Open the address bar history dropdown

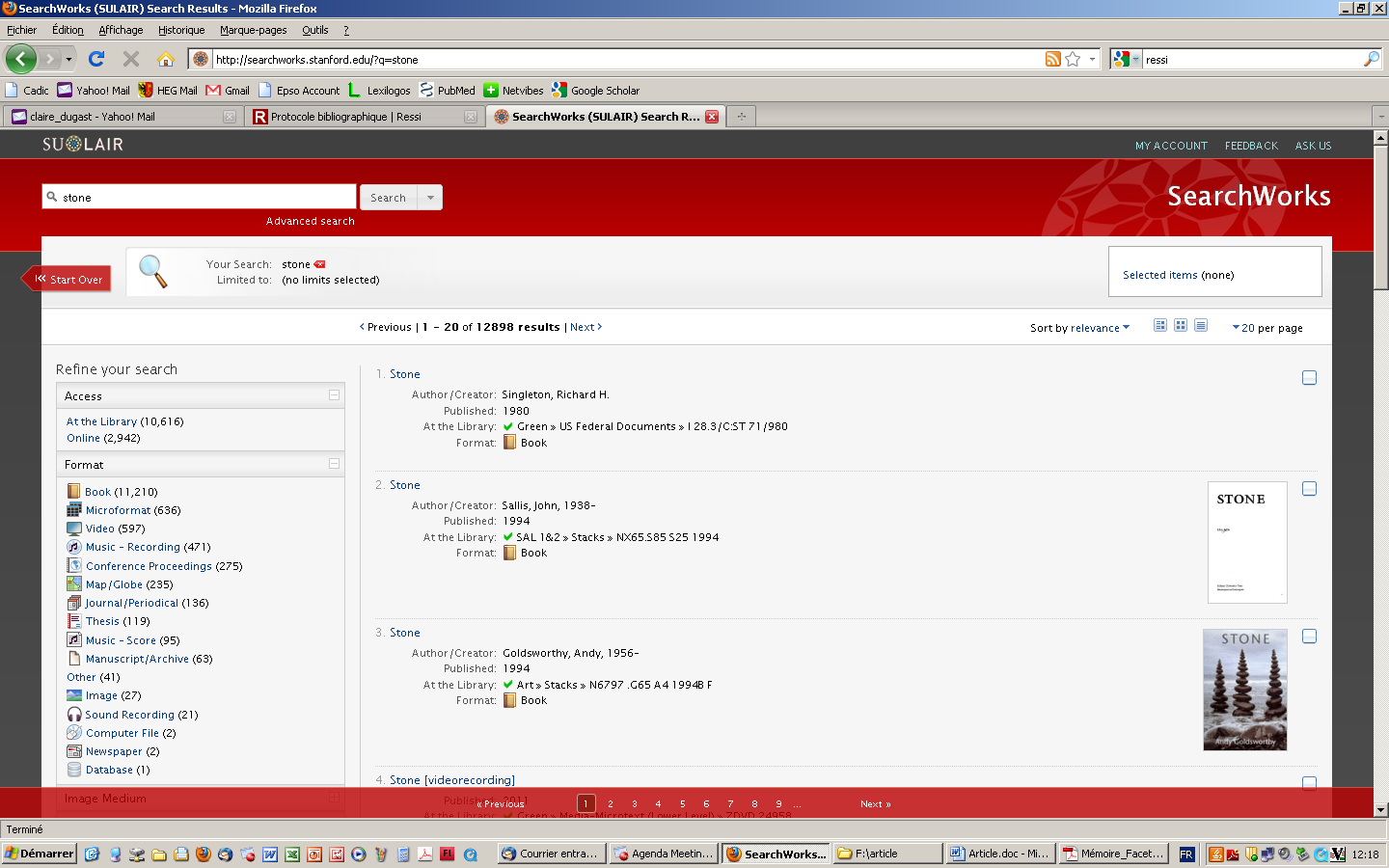point(1093,59)
